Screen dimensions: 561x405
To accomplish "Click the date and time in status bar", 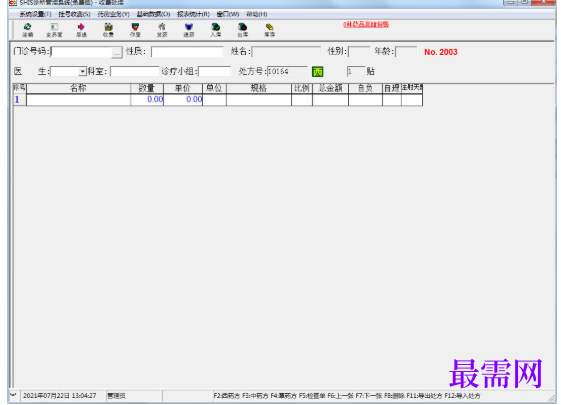I will pos(60,396).
